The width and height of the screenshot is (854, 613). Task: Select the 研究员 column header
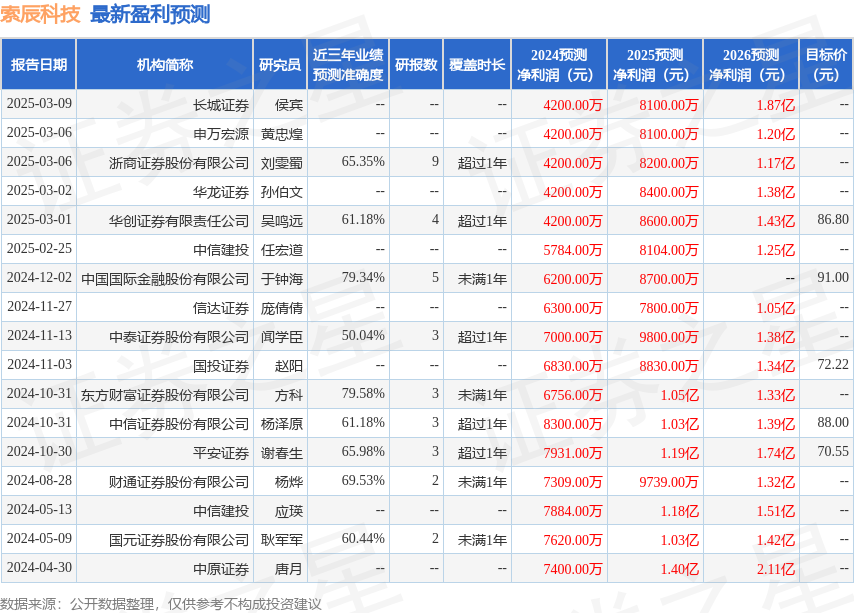(280, 65)
